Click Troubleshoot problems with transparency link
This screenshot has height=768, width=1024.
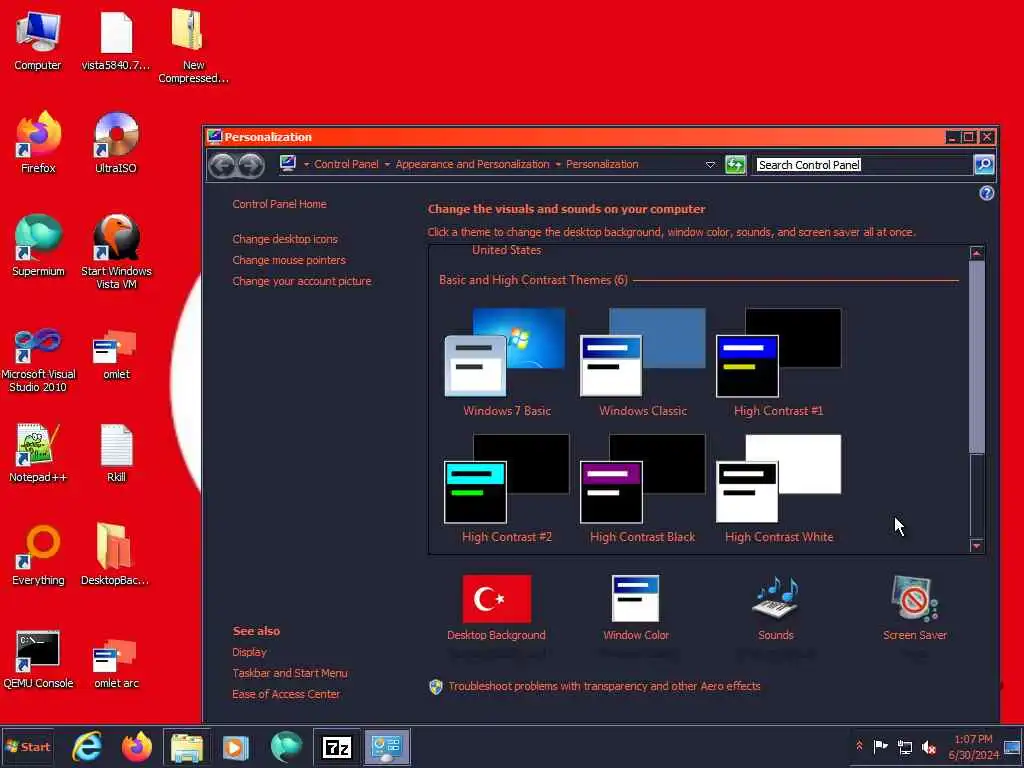pos(604,686)
